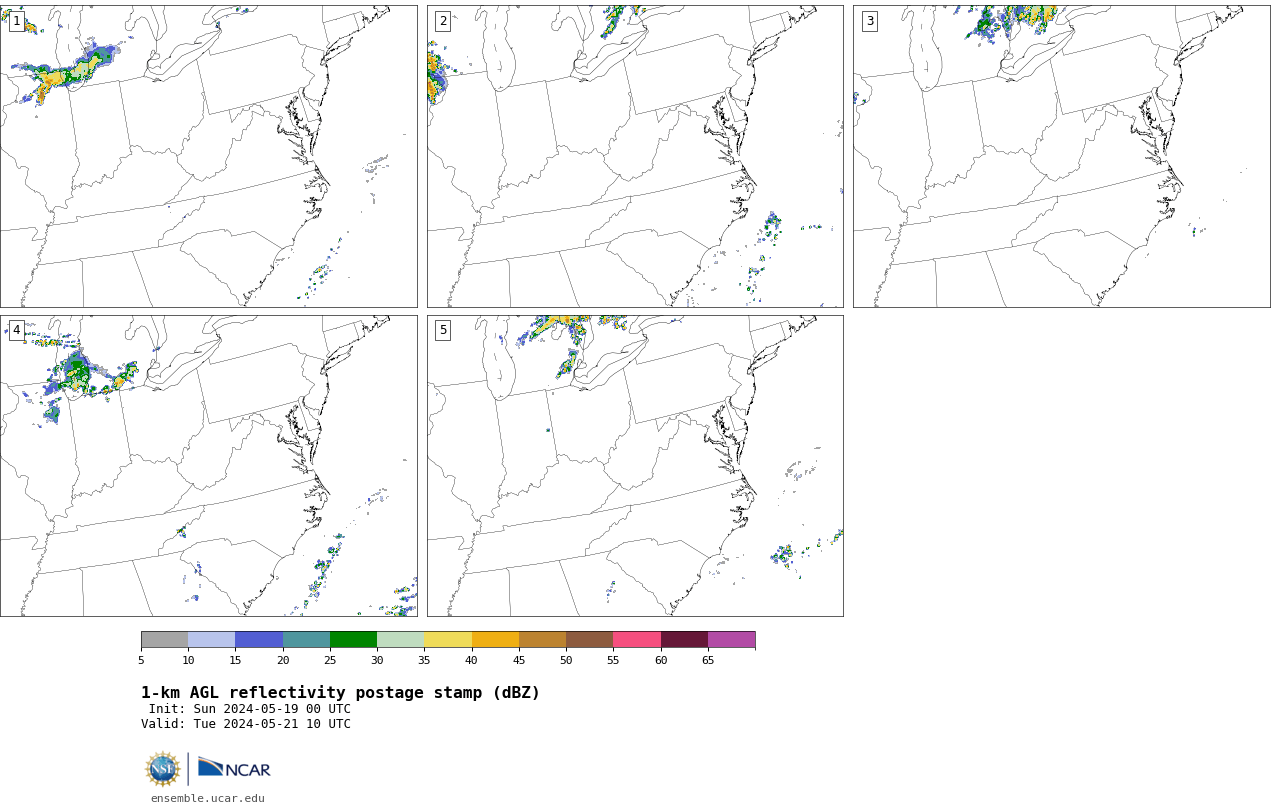This screenshot has width=1280, height=809.
Task: Click the yellow 35-40 dBZ swatch
Action: coord(448,640)
